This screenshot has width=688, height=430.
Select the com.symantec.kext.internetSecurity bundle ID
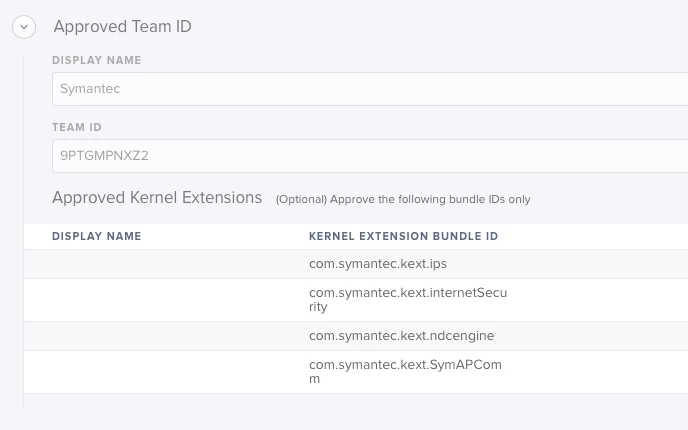coord(408,300)
